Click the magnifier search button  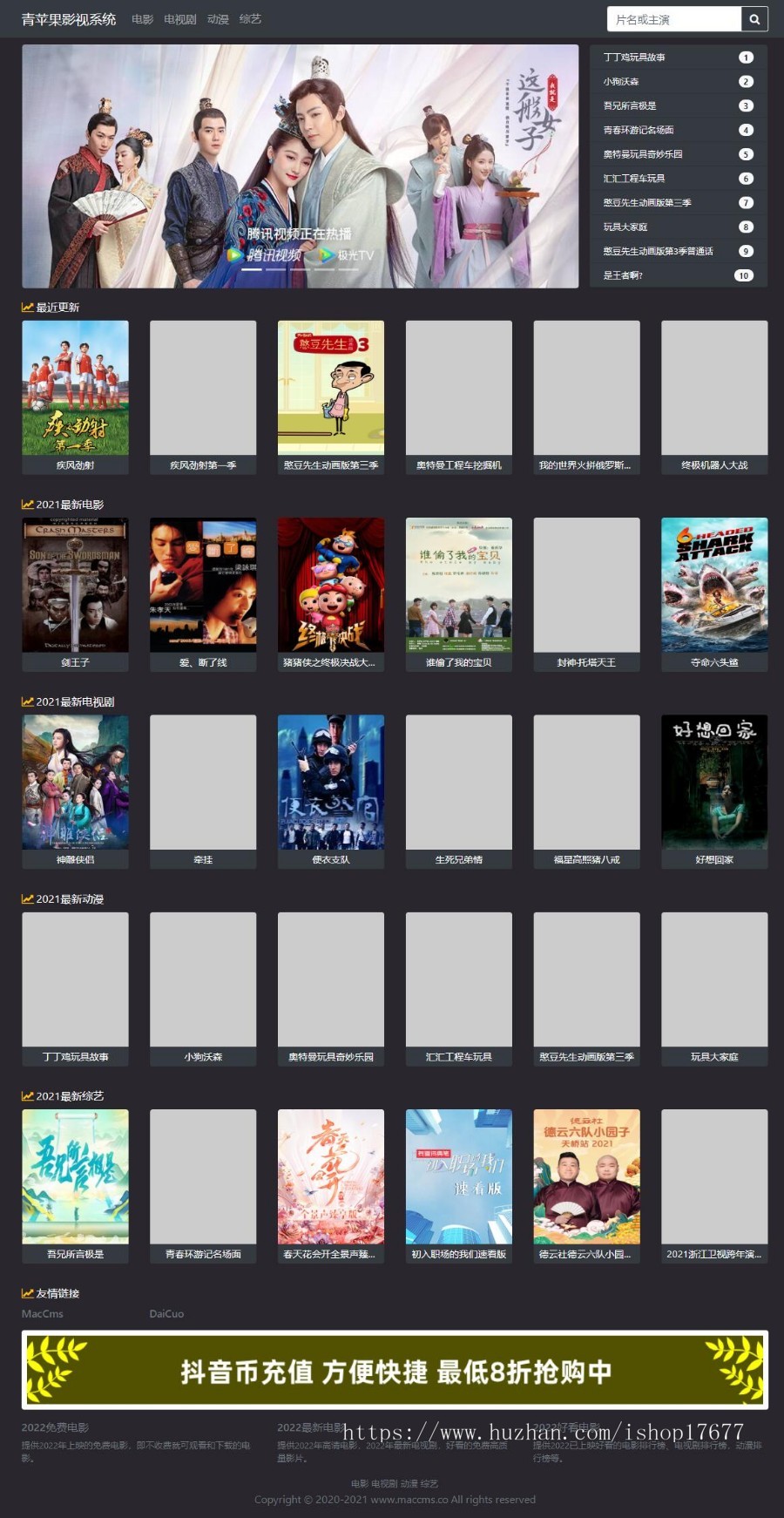(x=754, y=19)
